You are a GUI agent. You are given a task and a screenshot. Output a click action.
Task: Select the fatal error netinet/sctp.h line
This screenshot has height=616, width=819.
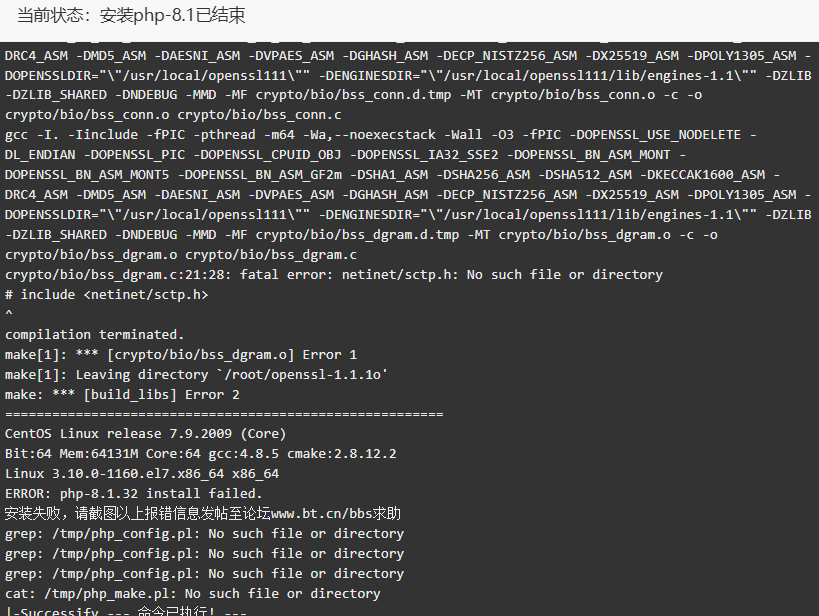tap(334, 275)
